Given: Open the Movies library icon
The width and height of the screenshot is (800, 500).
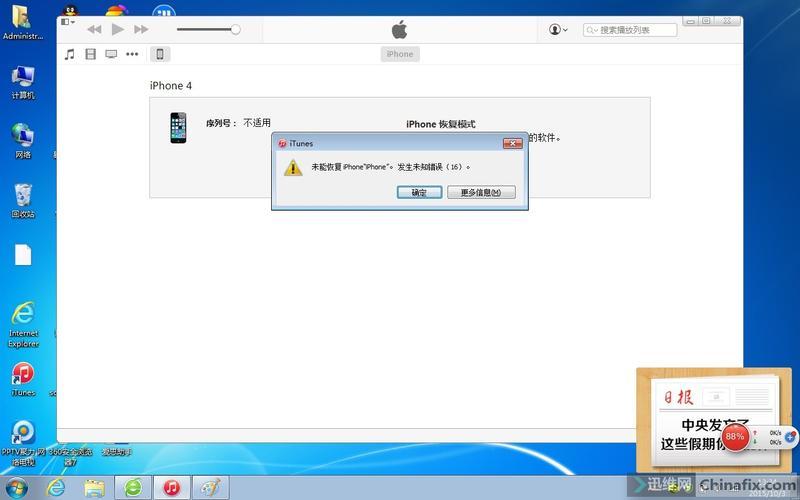Looking at the screenshot, I should tap(90, 54).
